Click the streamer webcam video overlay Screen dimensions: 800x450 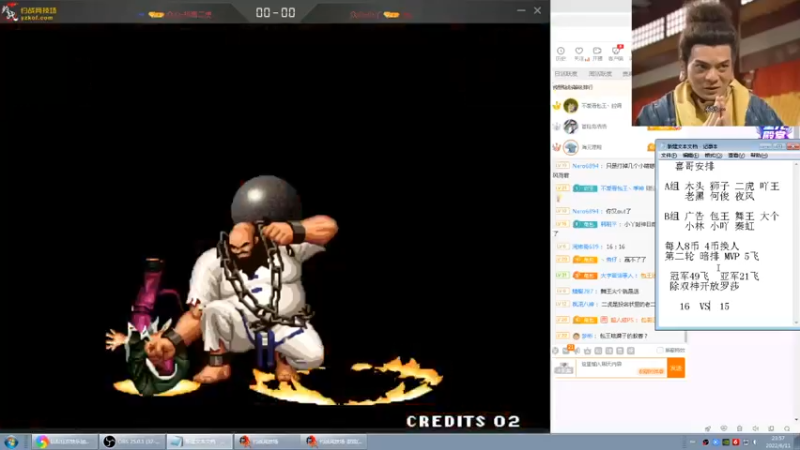[x=716, y=63]
